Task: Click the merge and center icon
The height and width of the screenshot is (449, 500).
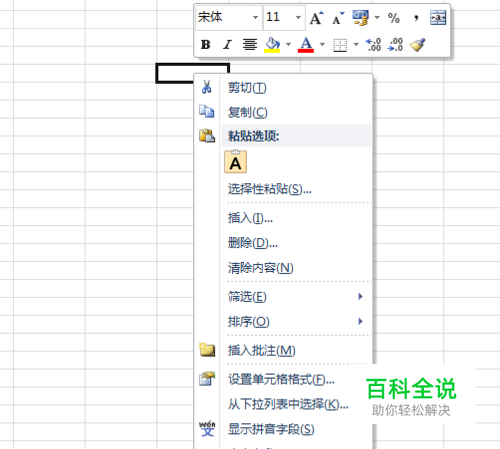Action: (x=438, y=18)
